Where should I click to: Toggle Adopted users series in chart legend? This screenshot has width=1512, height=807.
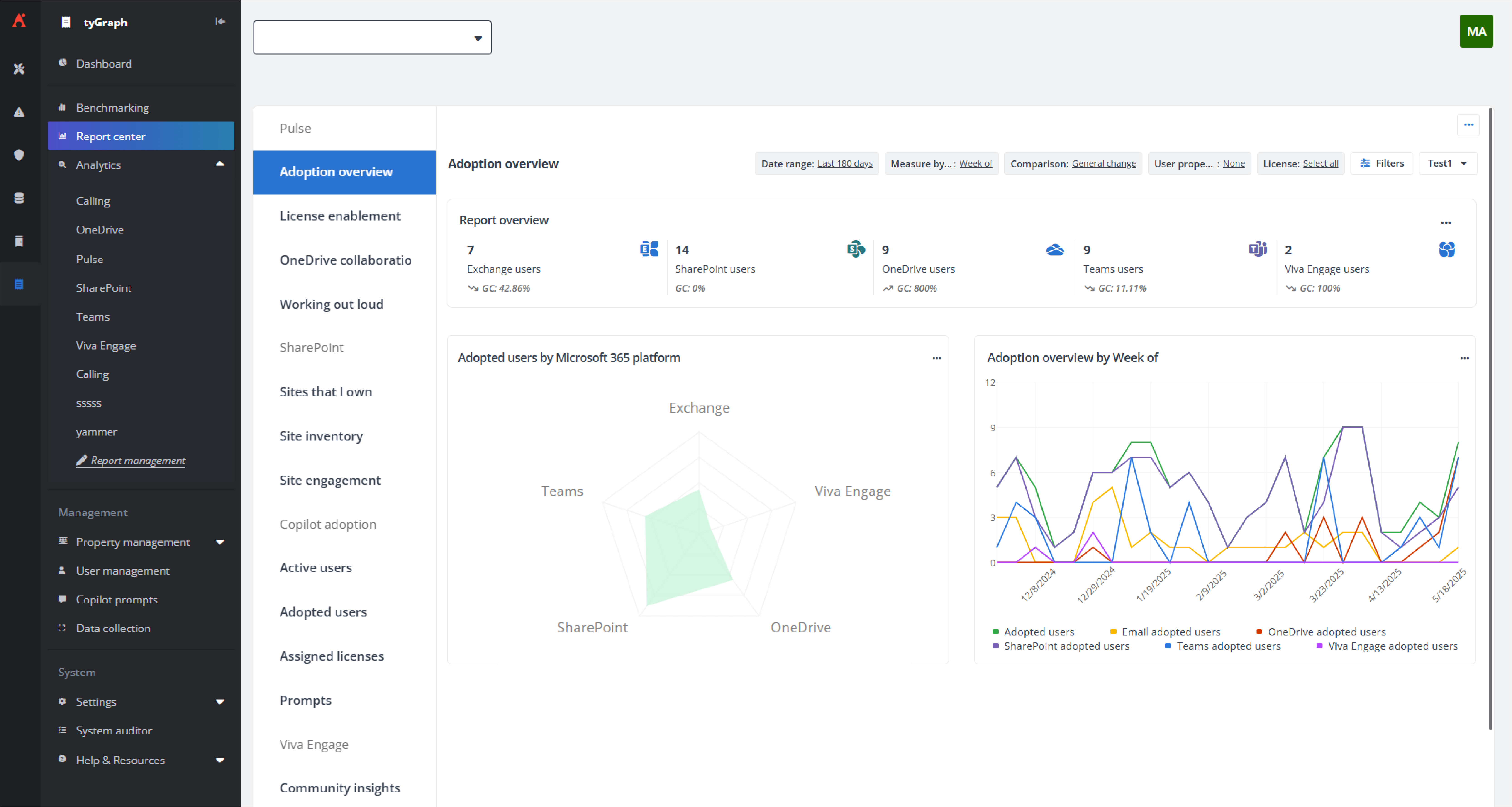1033,632
